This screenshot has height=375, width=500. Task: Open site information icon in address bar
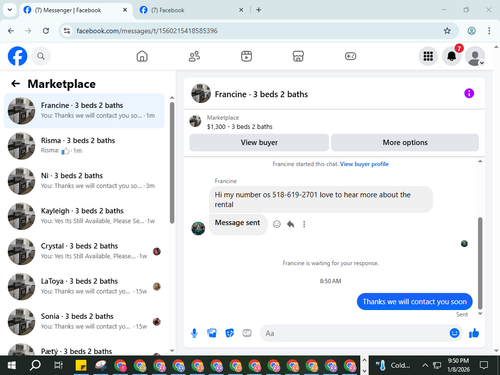pos(67,31)
